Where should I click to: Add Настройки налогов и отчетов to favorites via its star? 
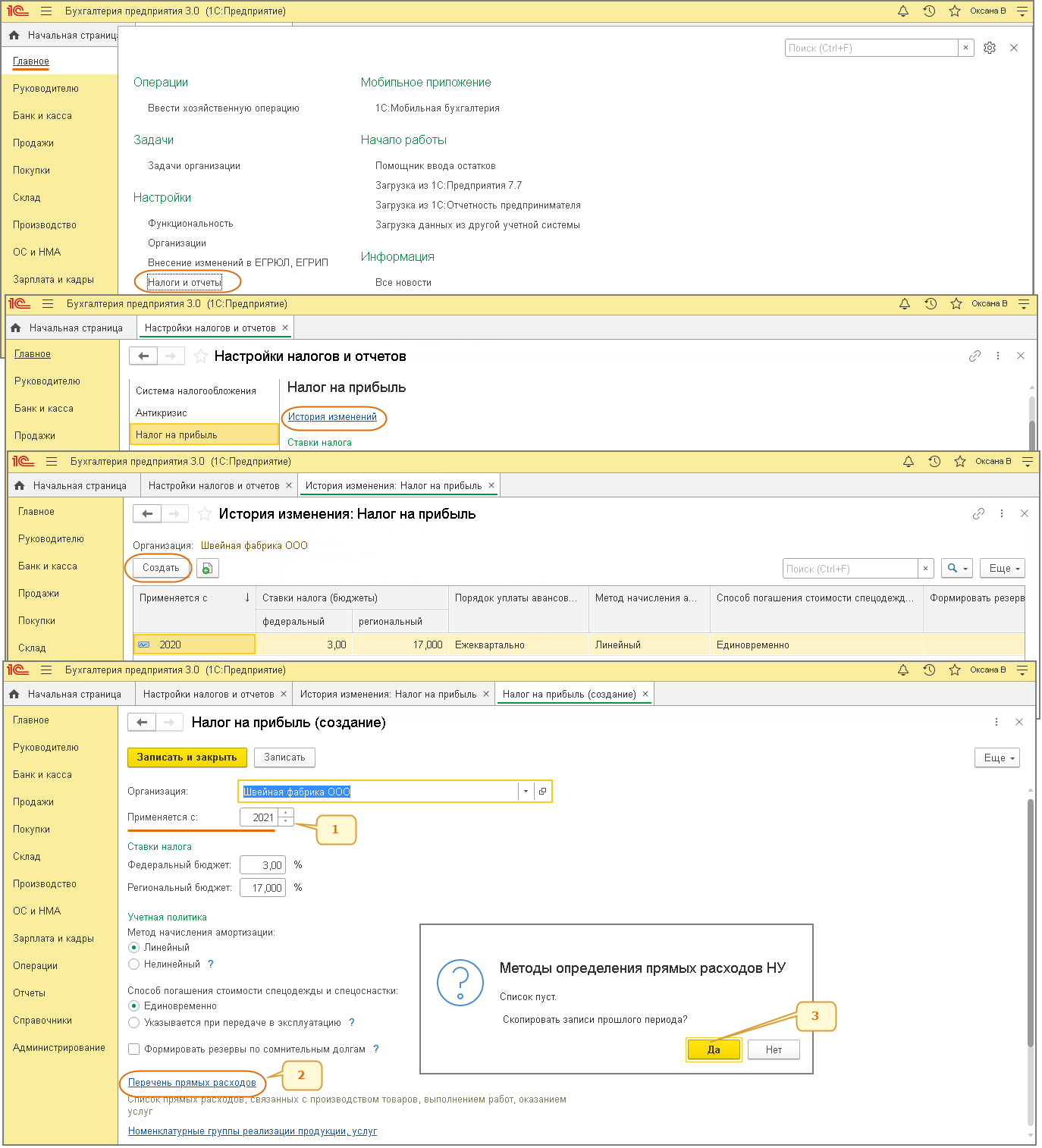point(201,356)
